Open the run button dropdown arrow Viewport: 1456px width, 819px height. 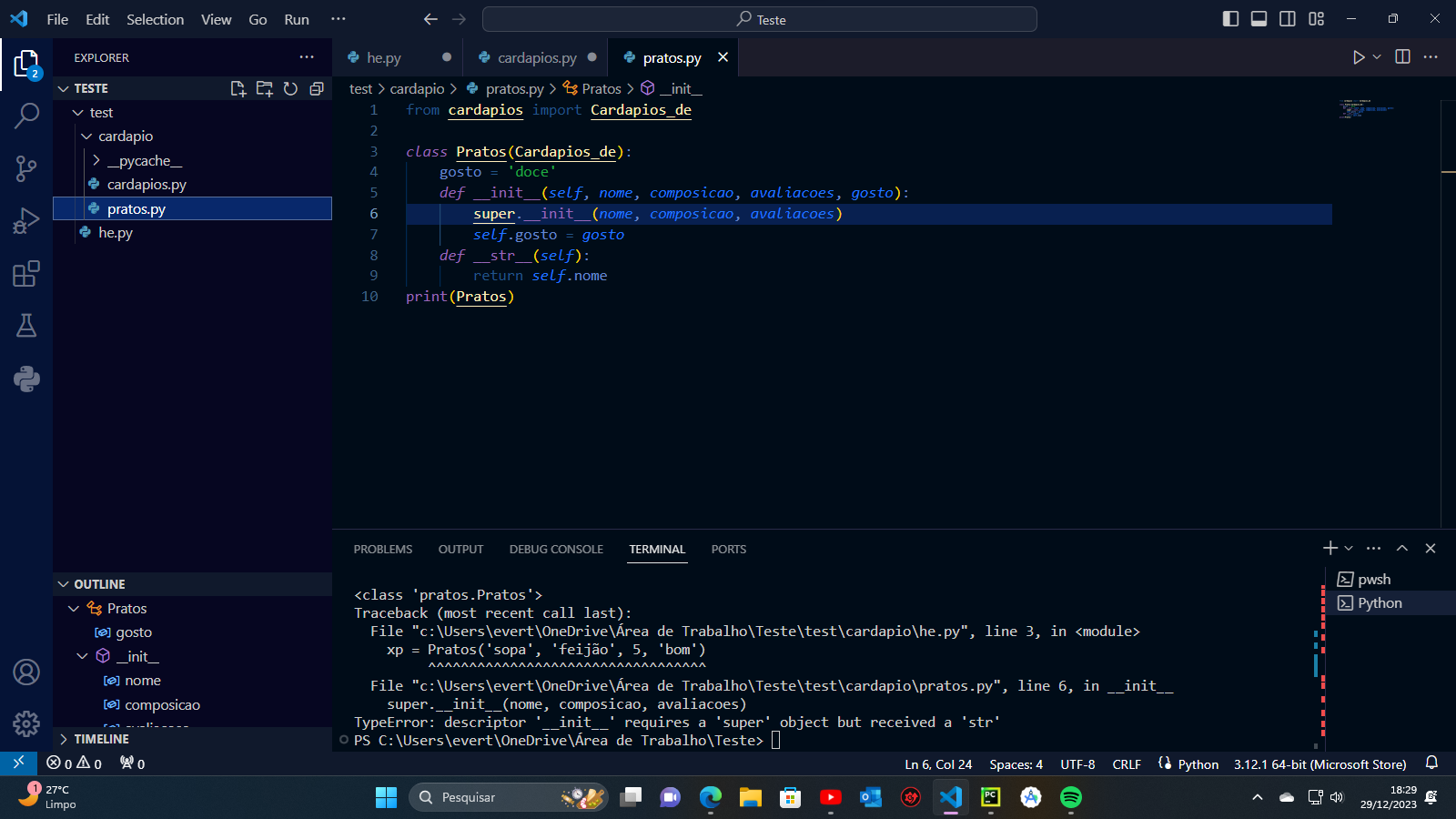(x=1377, y=57)
